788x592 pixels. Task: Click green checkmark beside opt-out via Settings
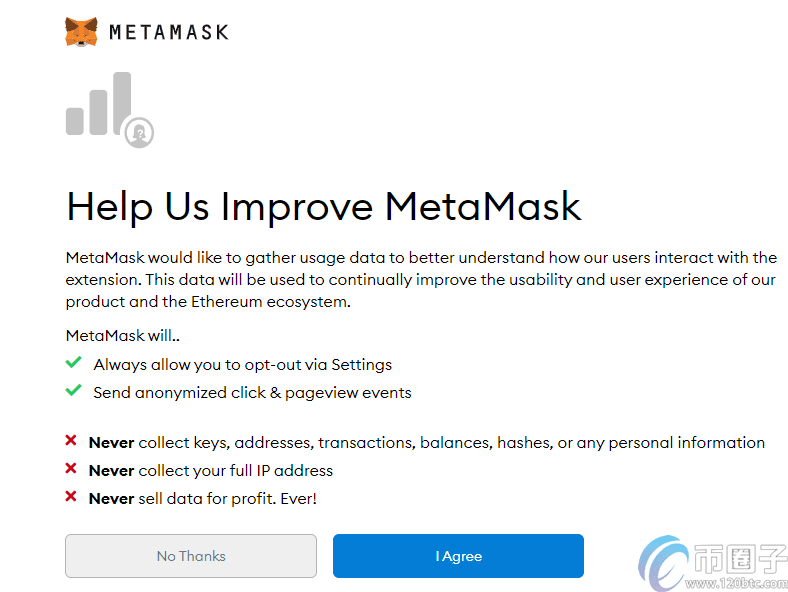(x=73, y=362)
